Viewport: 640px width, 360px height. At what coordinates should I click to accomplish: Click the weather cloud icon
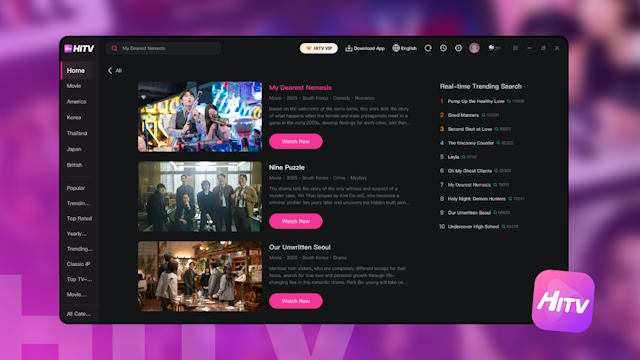pyautogui.click(x=491, y=48)
